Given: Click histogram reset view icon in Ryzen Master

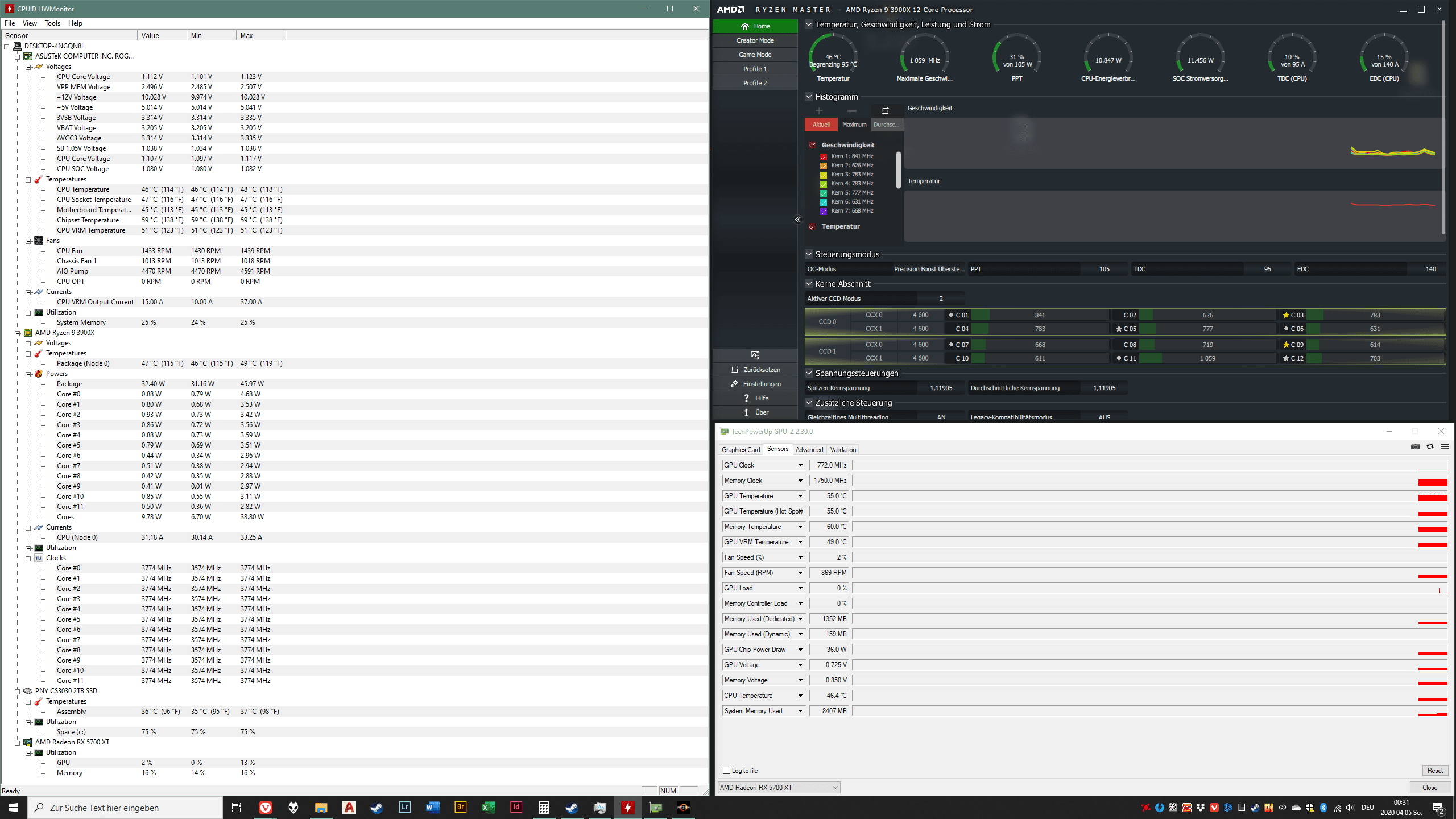Looking at the screenshot, I should [885, 111].
